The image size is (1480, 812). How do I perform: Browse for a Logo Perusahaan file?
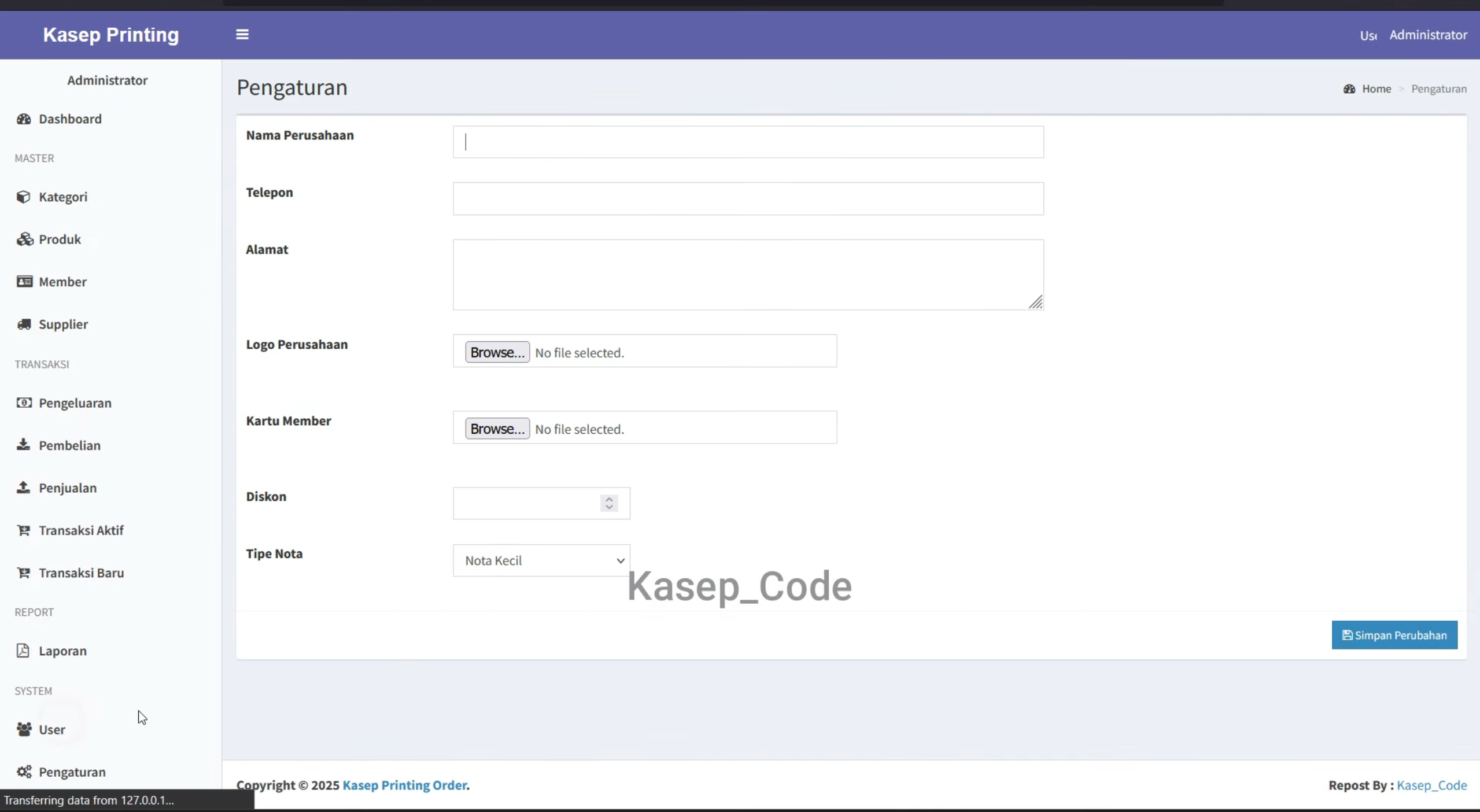tap(497, 352)
